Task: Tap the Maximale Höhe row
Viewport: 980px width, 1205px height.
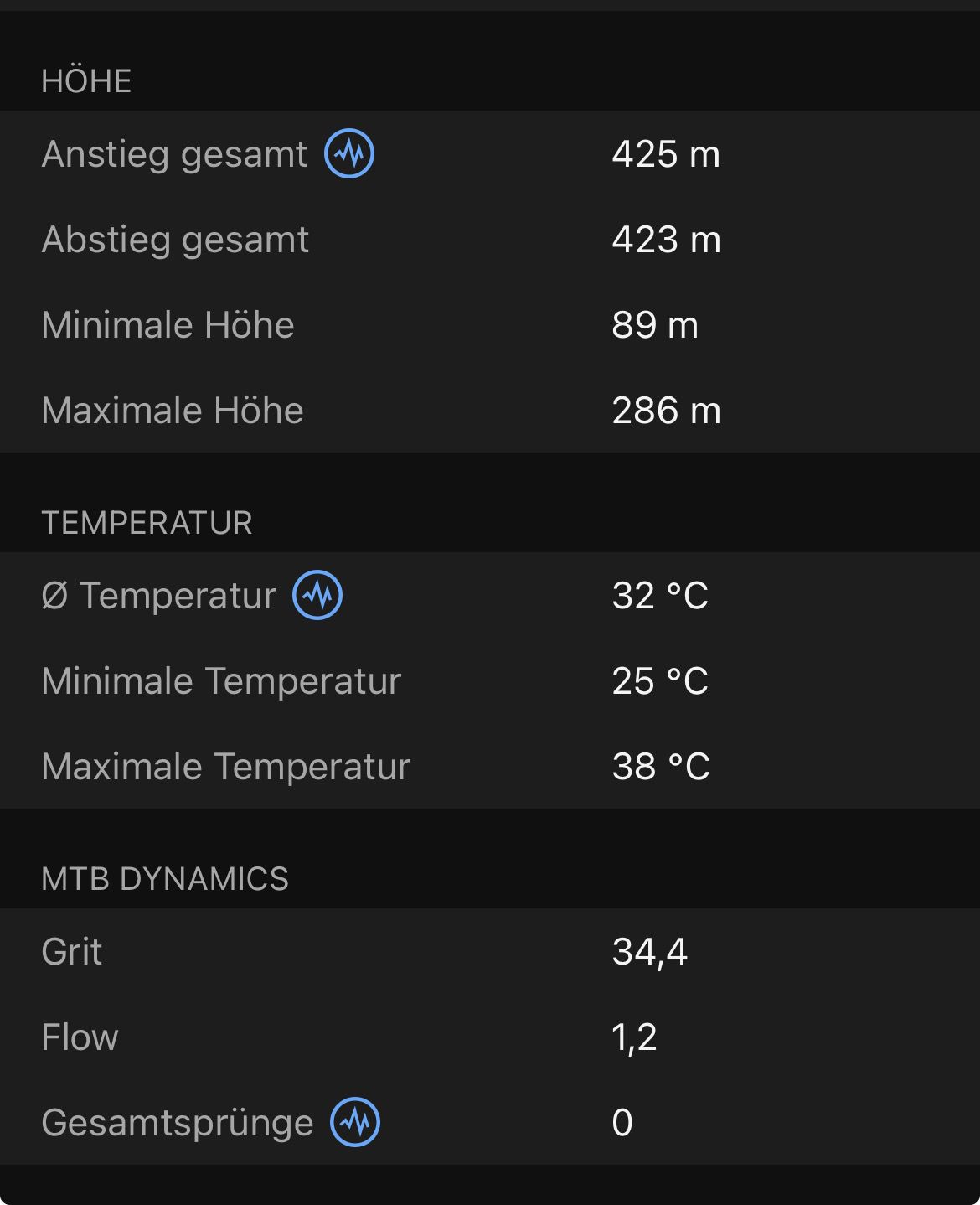Action: point(490,411)
